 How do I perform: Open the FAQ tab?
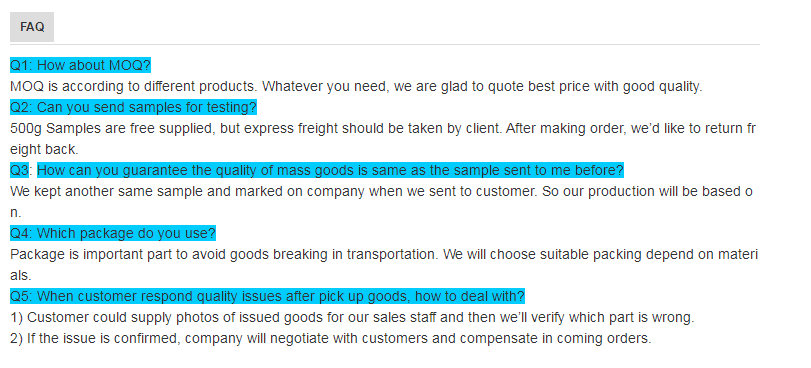[x=32, y=27]
